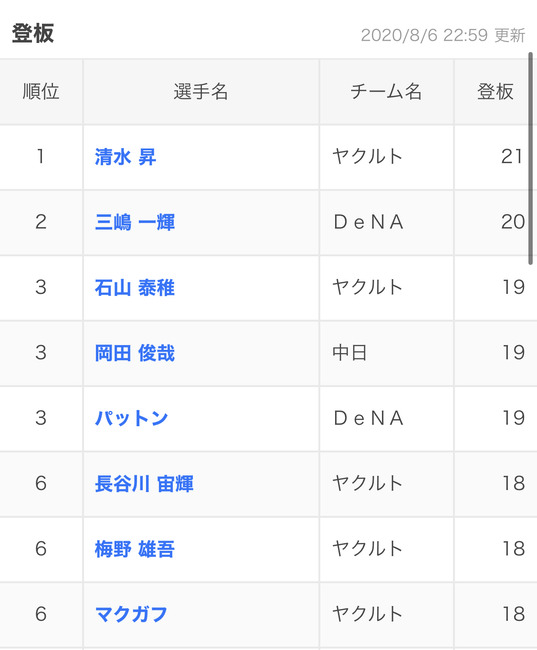
Task: Click DeNA team cell for 三嶋 一輝
Action: click(x=386, y=222)
